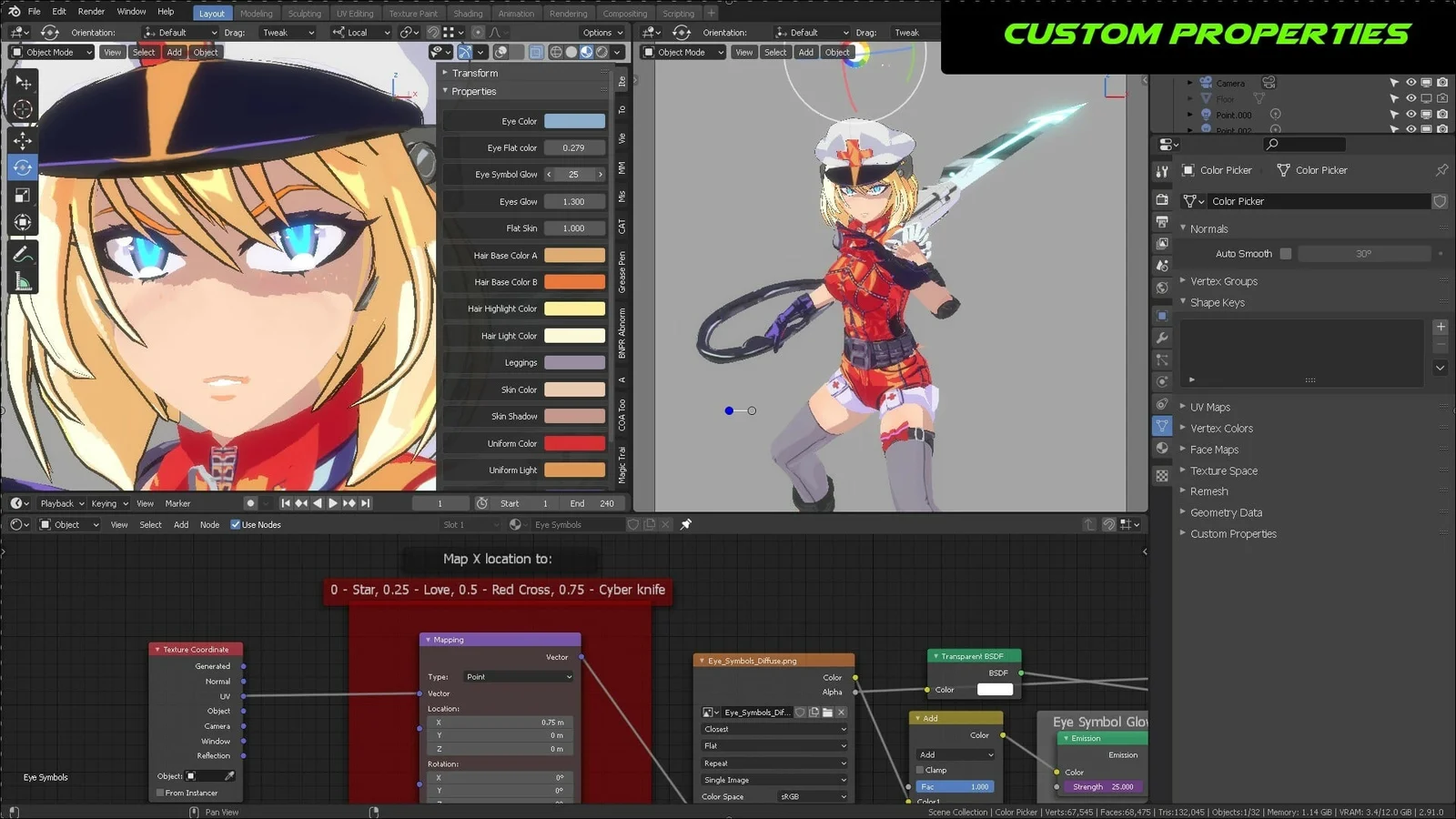Enable the Auto Smooth checkbox
The height and width of the screenshot is (819, 1456).
point(1286,253)
